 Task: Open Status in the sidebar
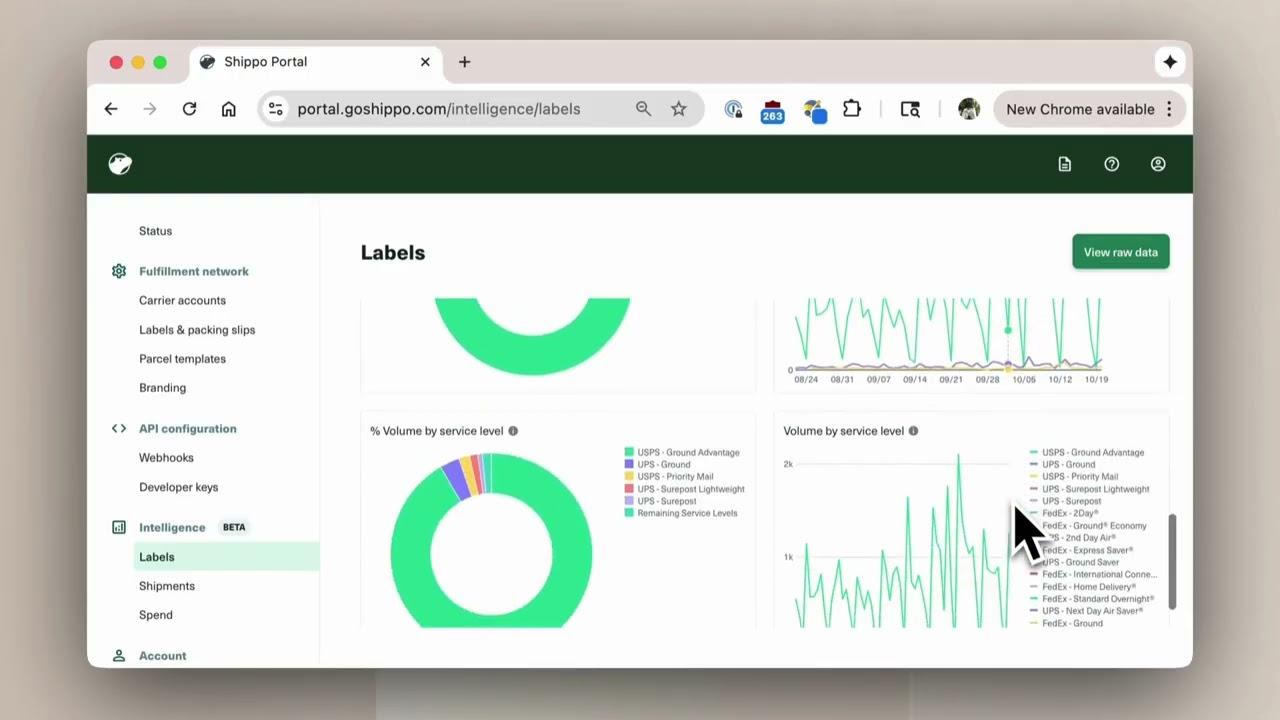155,231
